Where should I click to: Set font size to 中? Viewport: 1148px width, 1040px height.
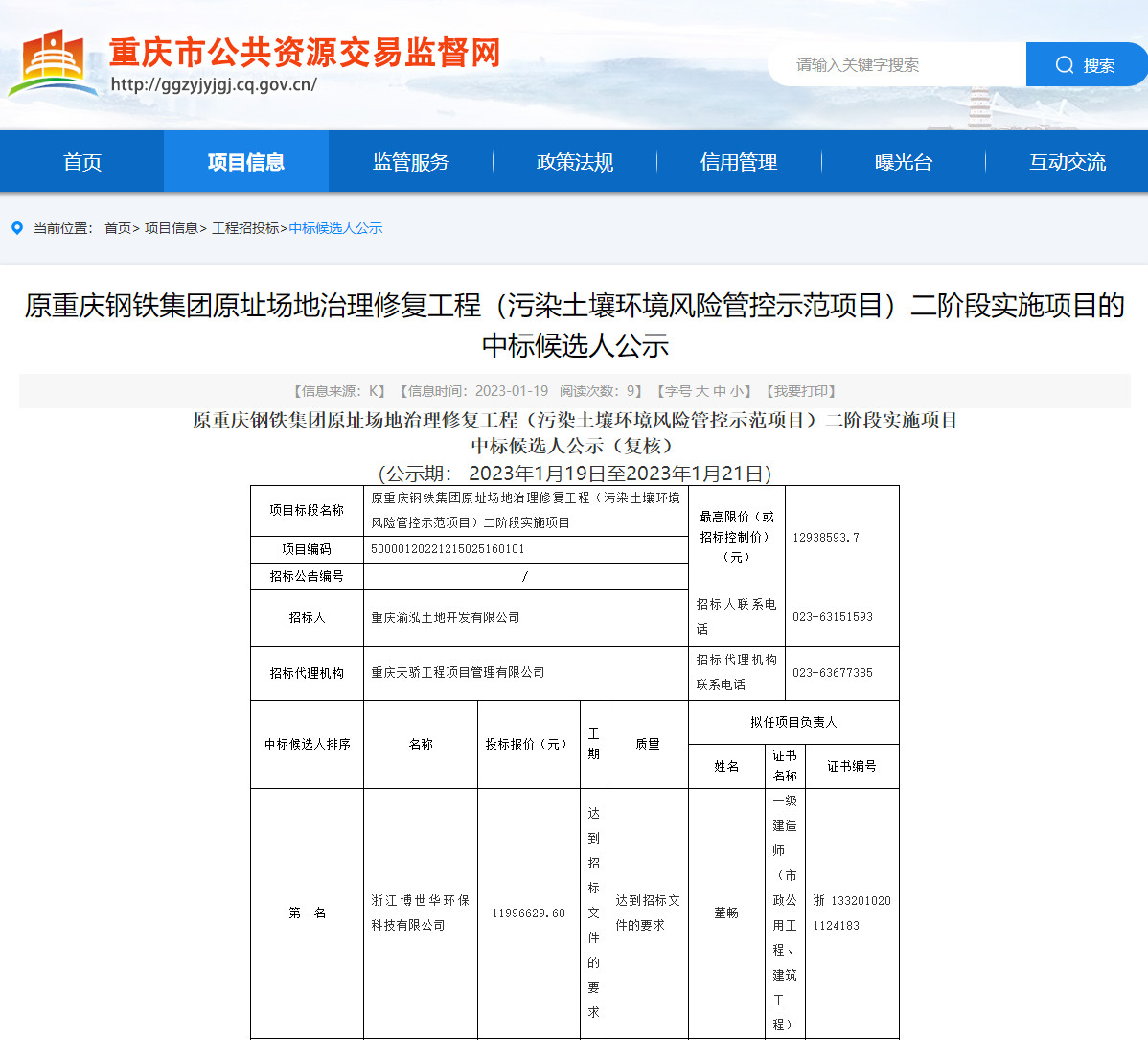719,392
